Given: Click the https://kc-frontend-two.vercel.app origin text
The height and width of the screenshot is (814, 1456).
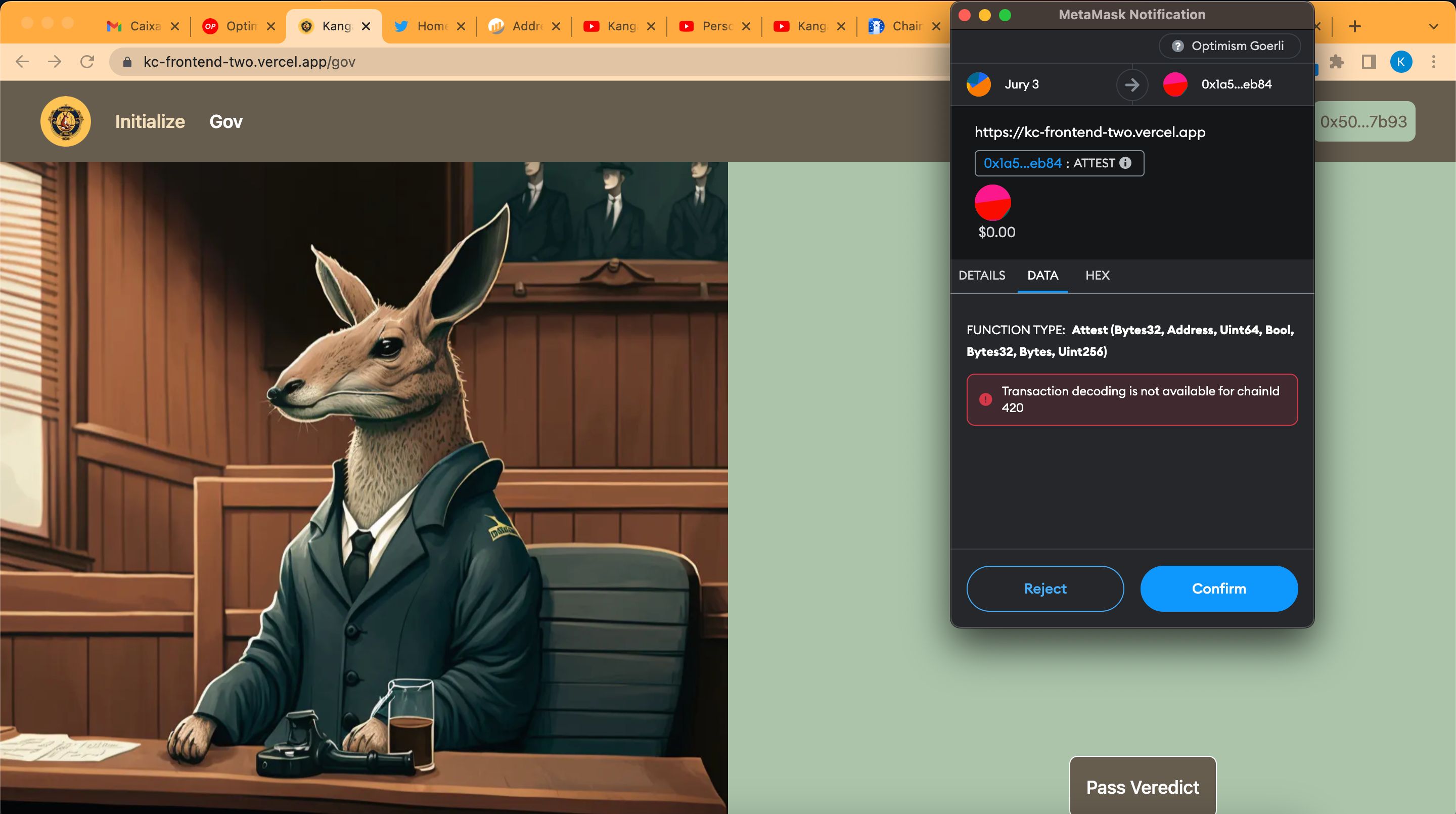Looking at the screenshot, I should (x=1090, y=132).
